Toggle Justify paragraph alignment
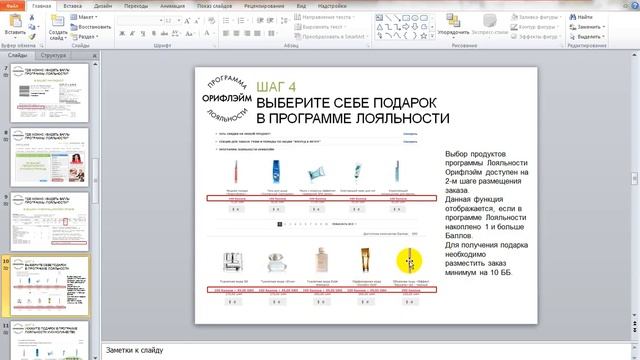The width and height of the screenshot is (640, 360). [257, 33]
